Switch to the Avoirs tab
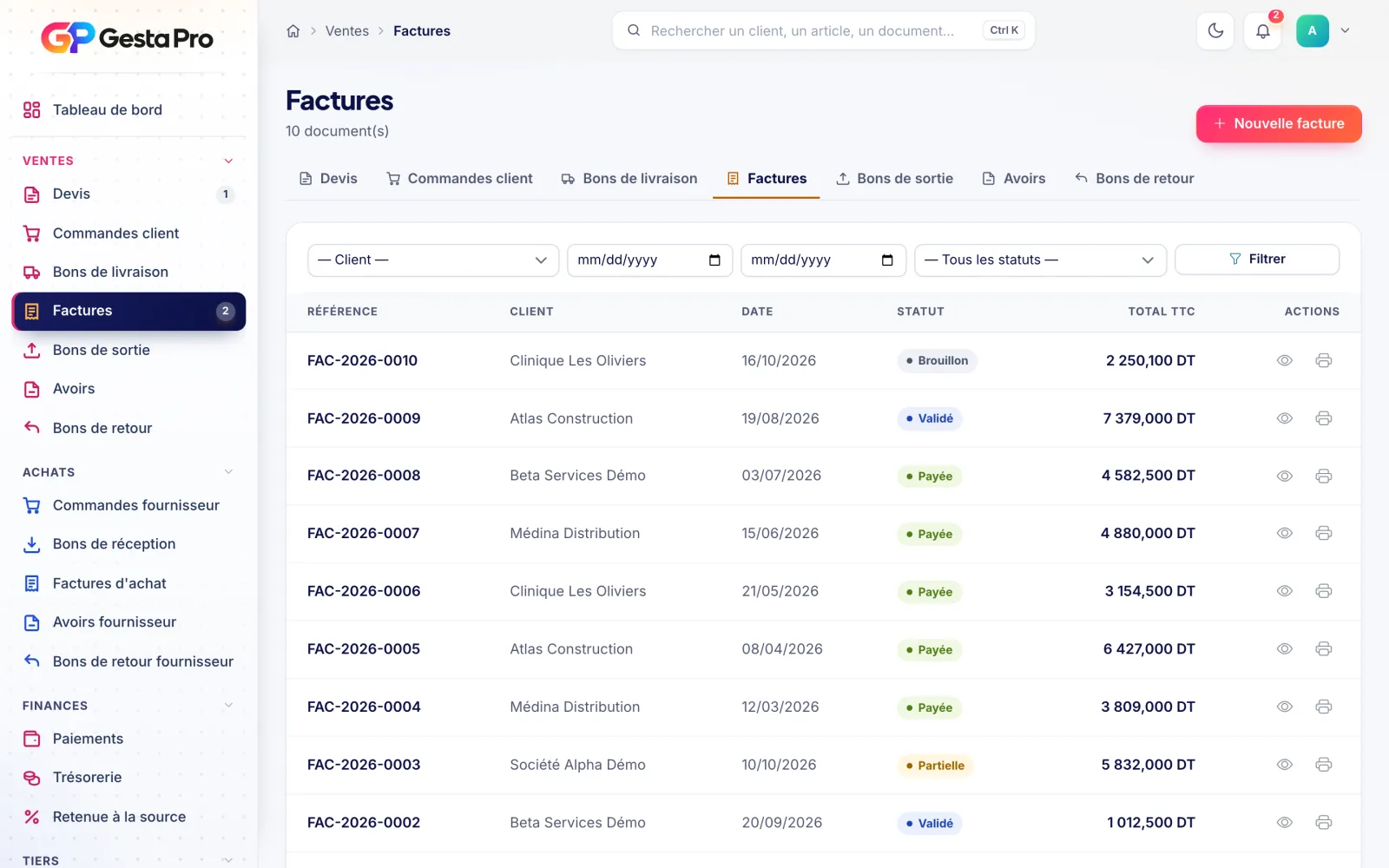1389x868 pixels. point(1014,179)
